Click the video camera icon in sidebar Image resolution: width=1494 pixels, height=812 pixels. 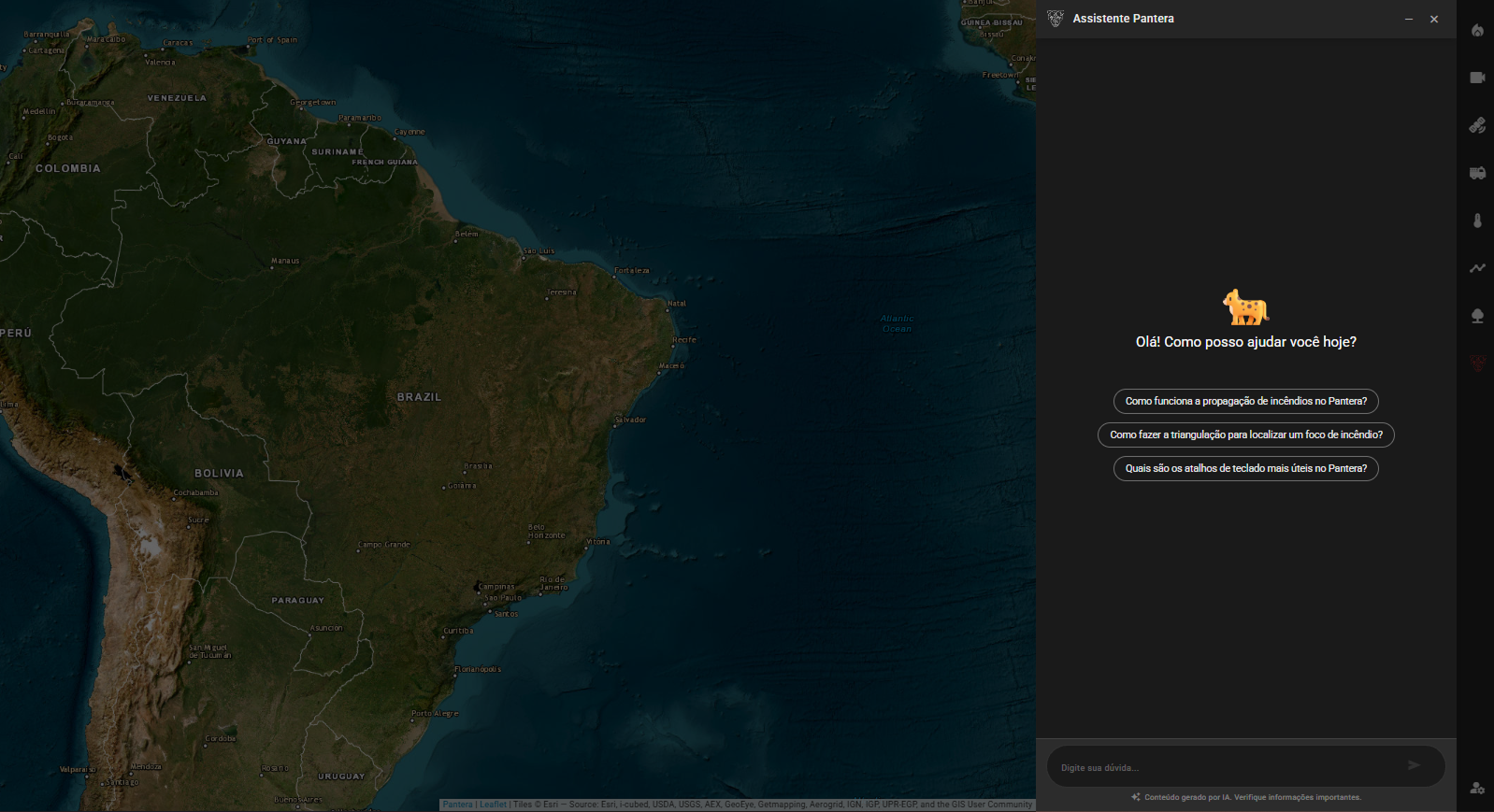pyautogui.click(x=1477, y=78)
